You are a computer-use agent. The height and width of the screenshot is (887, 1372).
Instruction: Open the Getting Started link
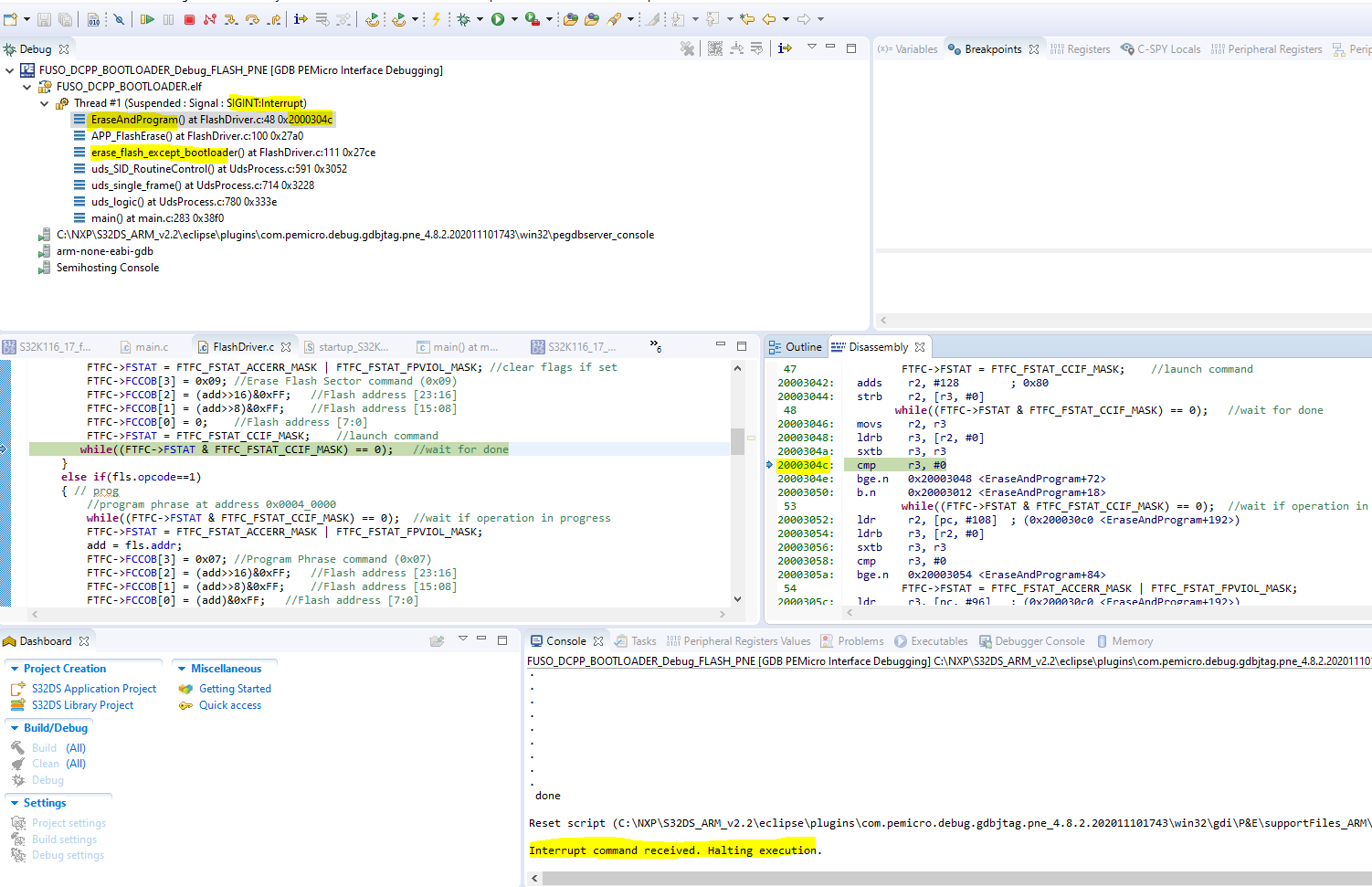pyautogui.click(x=235, y=689)
